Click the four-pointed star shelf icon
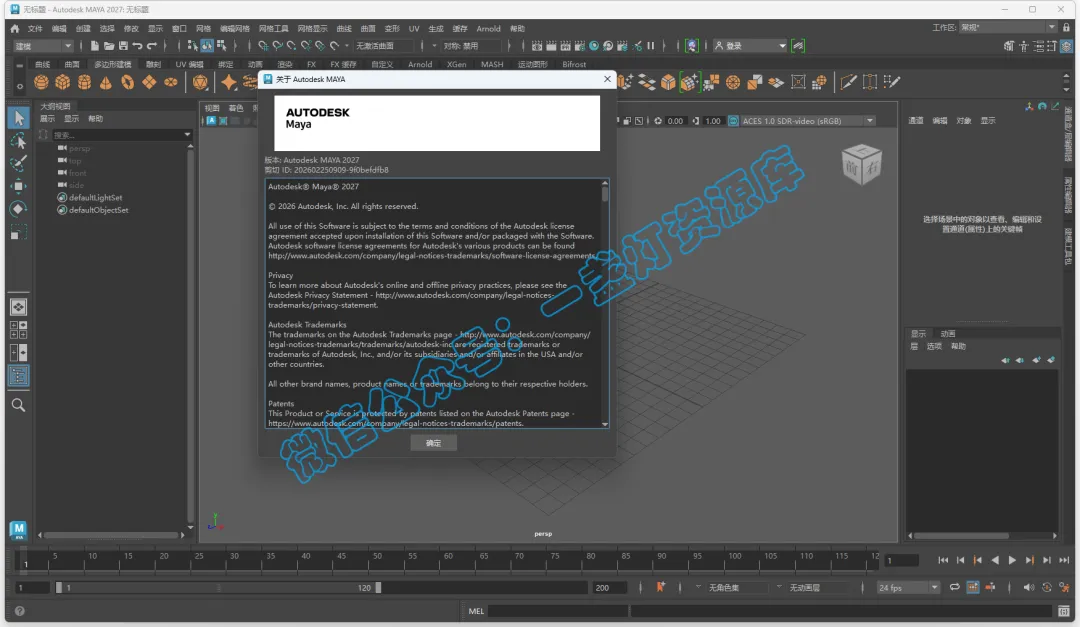 (229, 83)
